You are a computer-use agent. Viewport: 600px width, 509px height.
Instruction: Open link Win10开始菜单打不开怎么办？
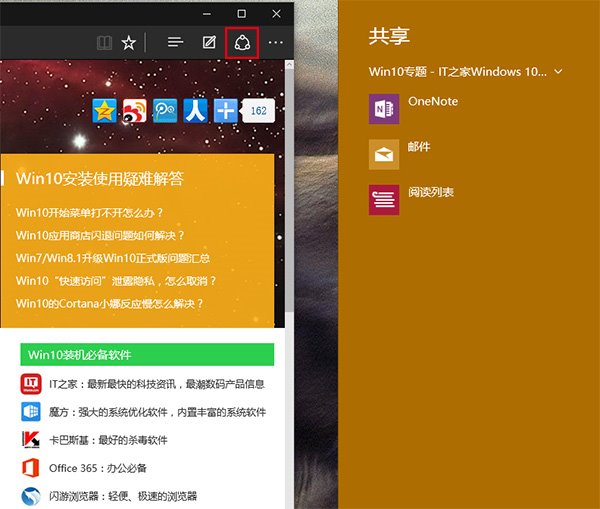(x=90, y=212)
